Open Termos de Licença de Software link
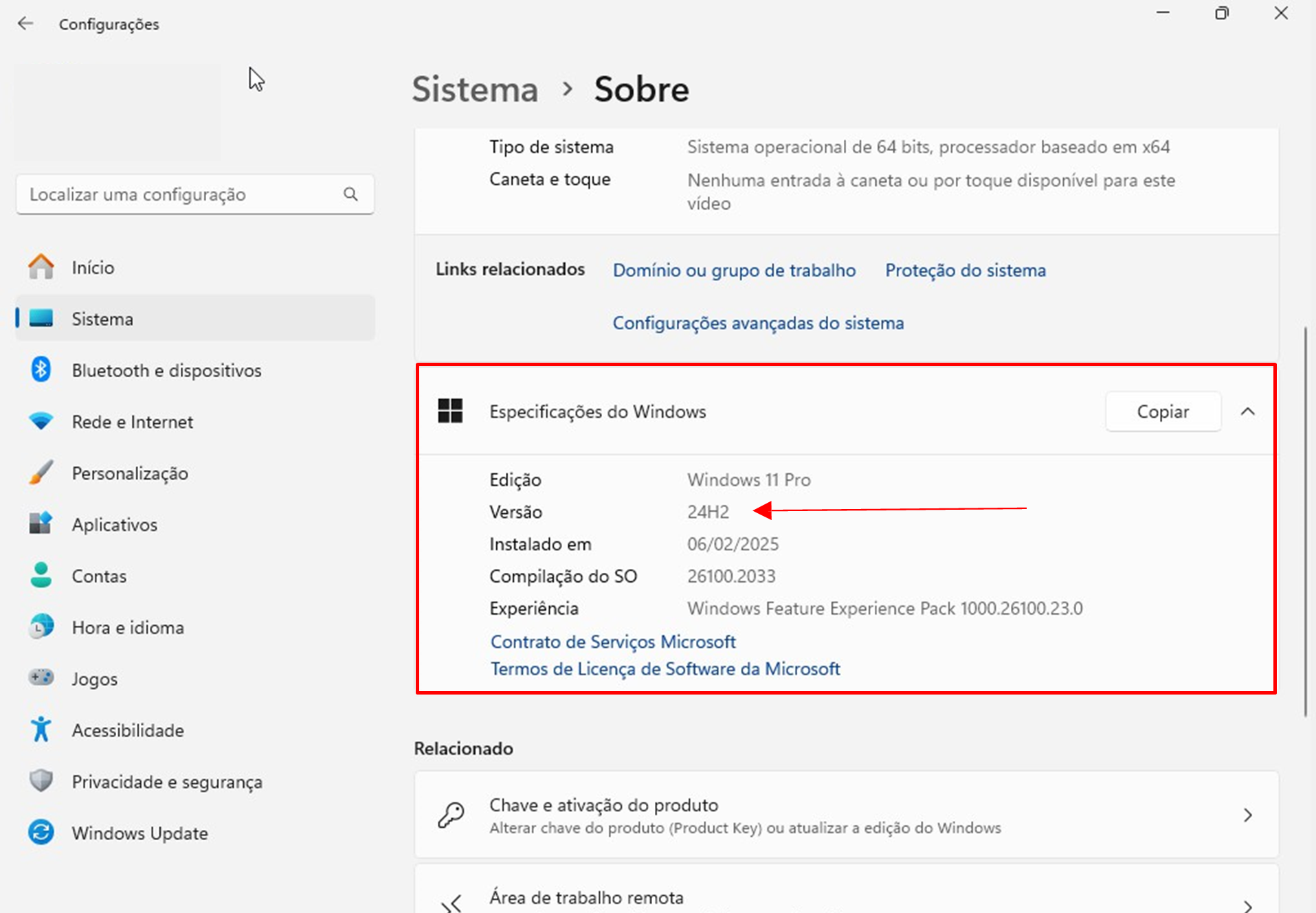The image size is (1316, 913). [x=665, y=669]
